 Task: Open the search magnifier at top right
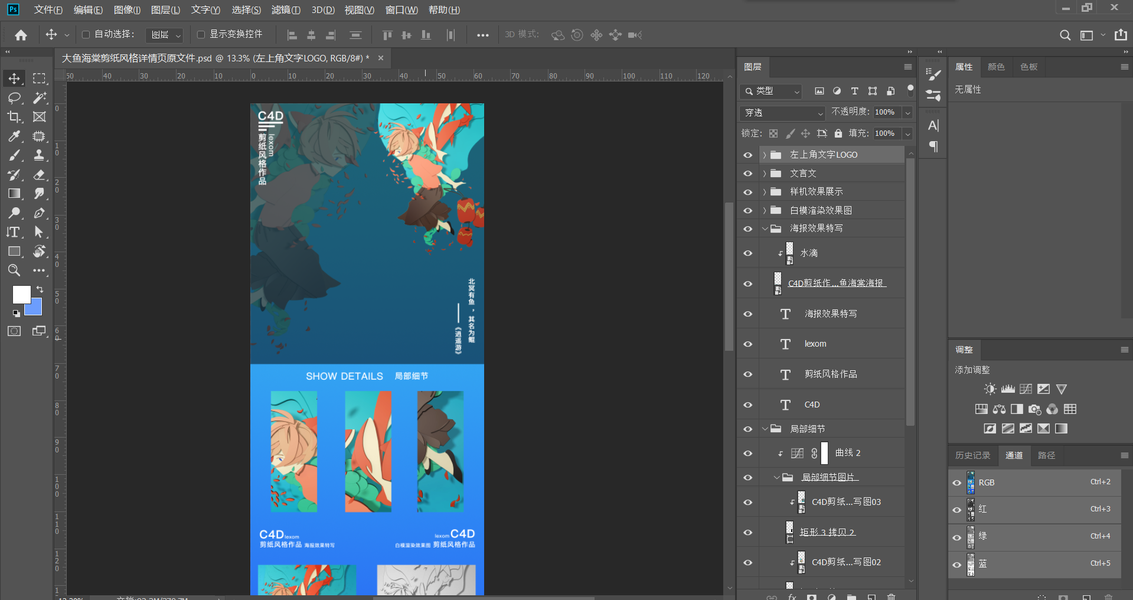pos(1064,35)
